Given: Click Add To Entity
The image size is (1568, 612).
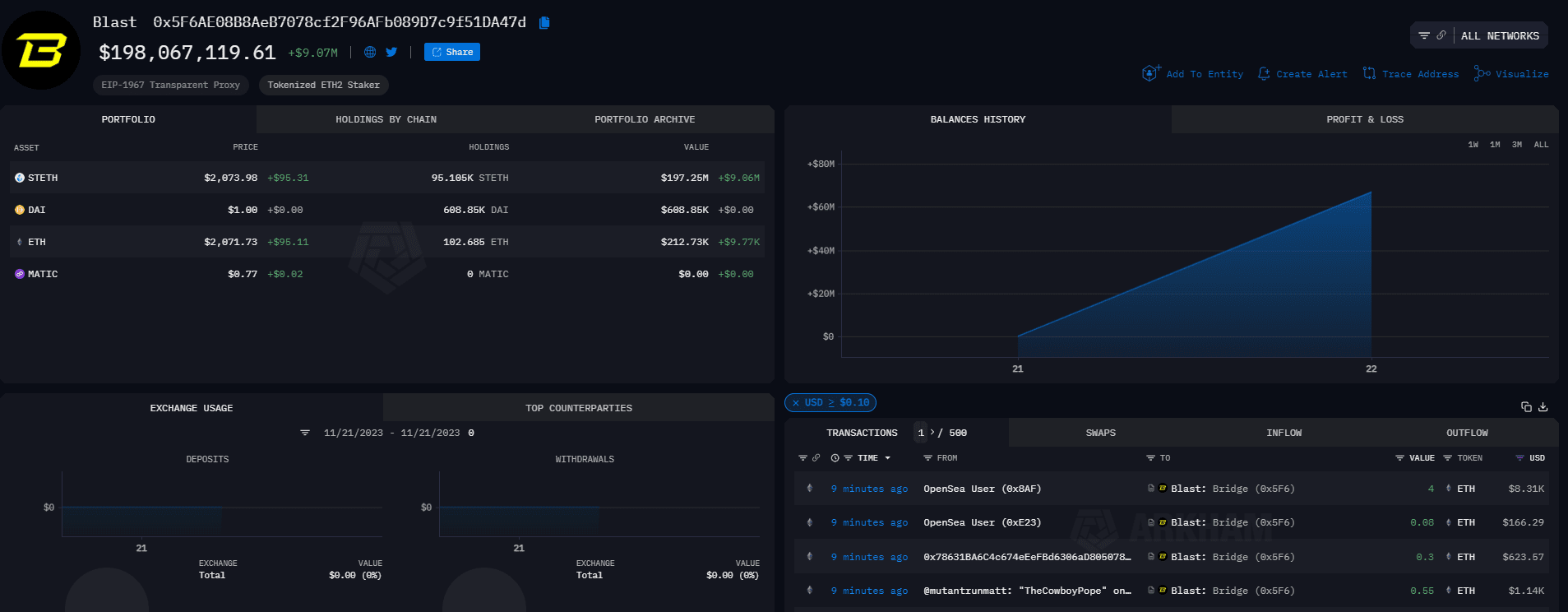Looking at the screenshot, I should click(1192, 73).
